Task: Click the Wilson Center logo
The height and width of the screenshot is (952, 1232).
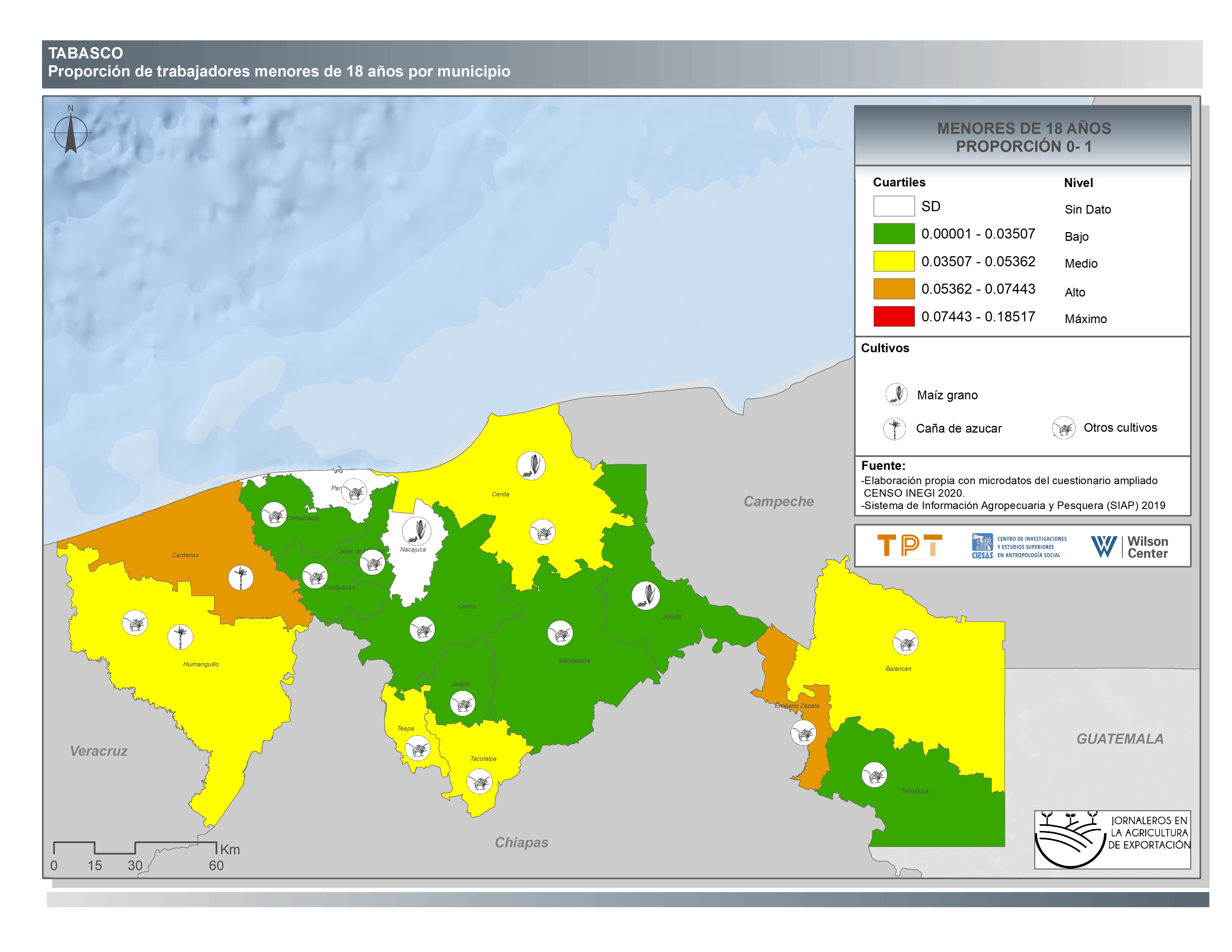Action: 1129,547
